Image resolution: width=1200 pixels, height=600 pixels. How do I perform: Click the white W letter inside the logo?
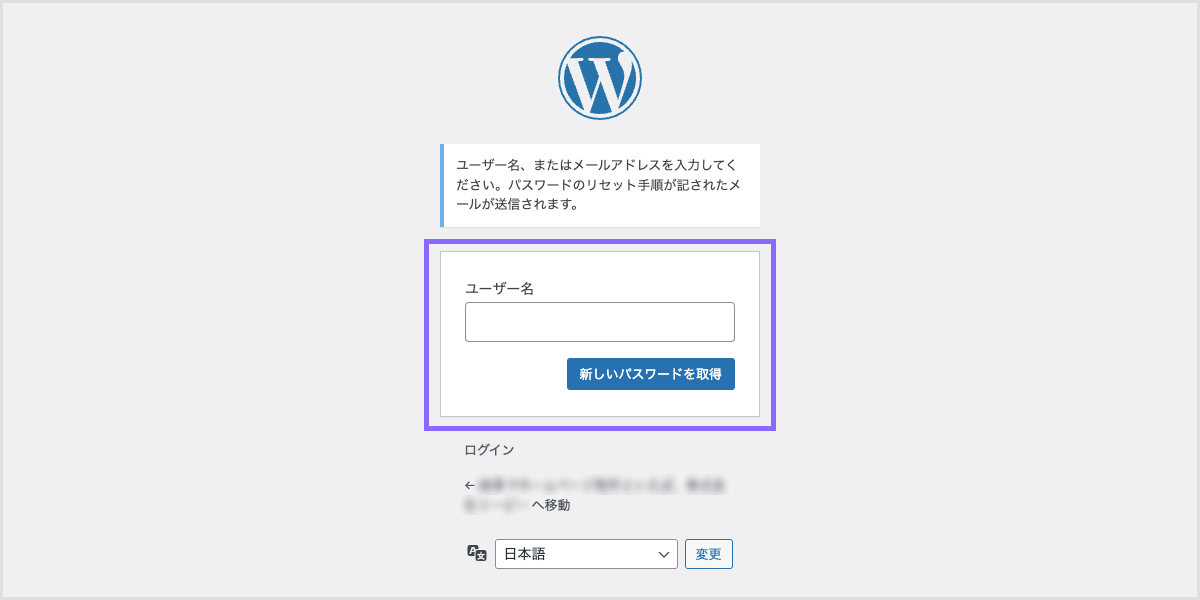598,82
